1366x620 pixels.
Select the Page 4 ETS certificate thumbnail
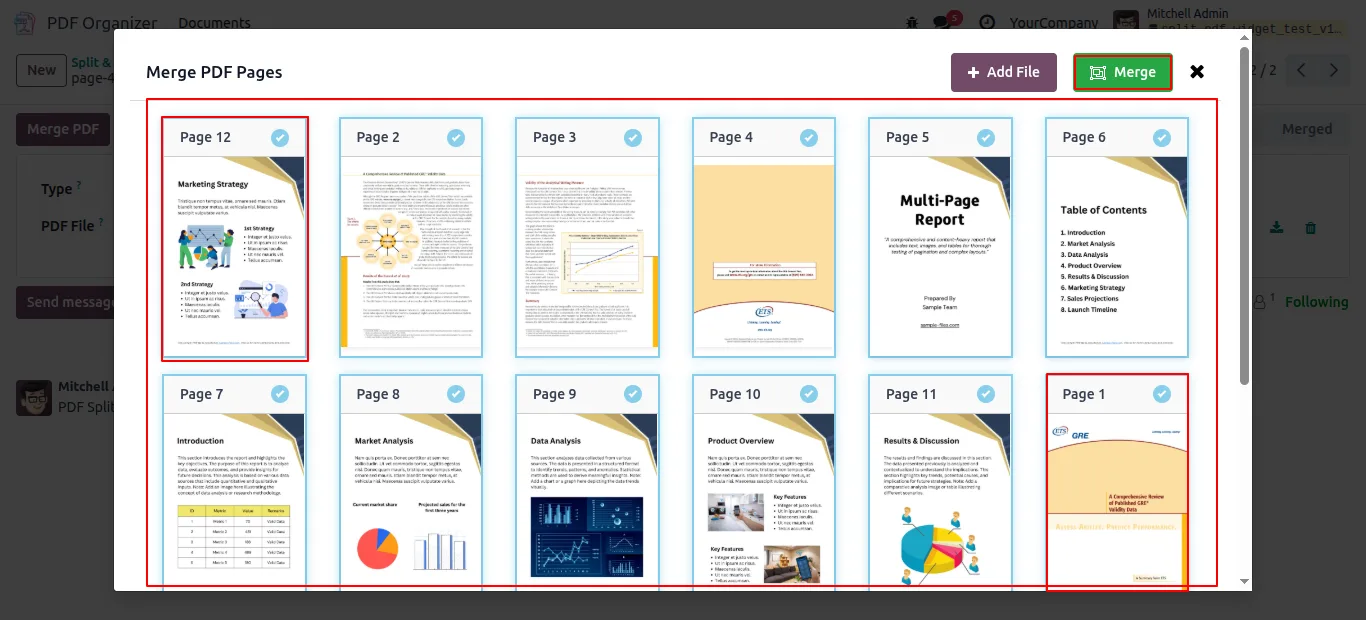pos(764,256)
